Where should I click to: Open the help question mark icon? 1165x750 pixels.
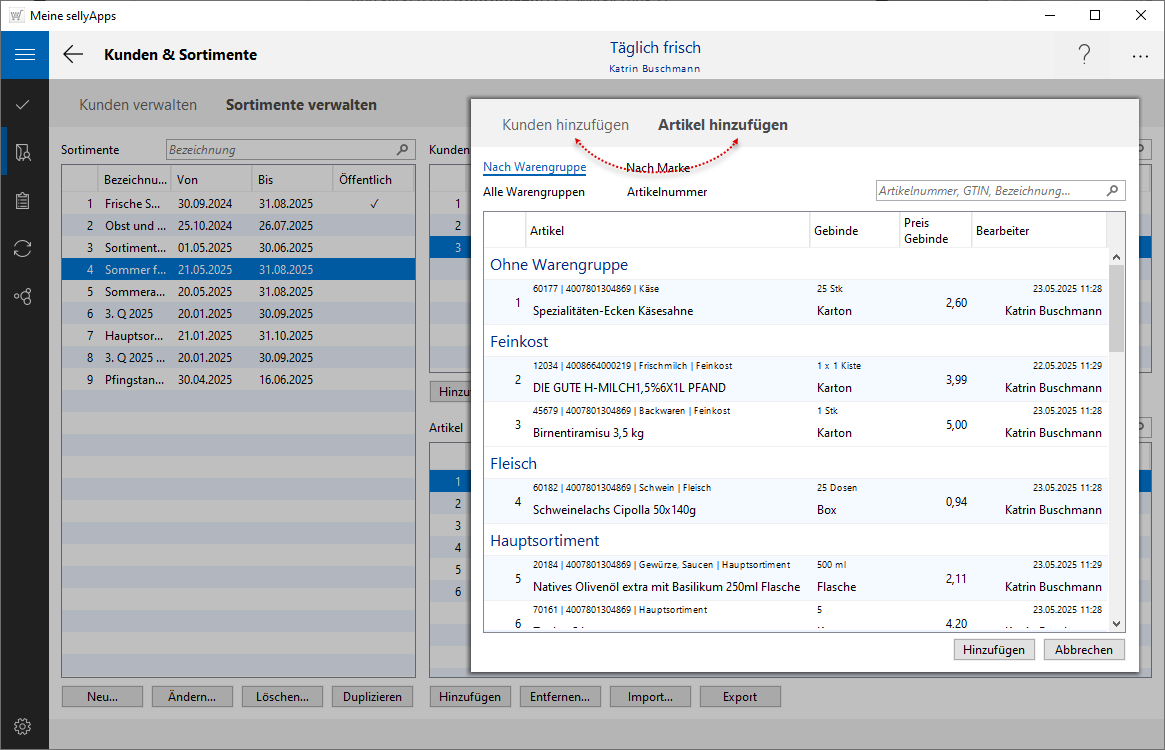1084,55
